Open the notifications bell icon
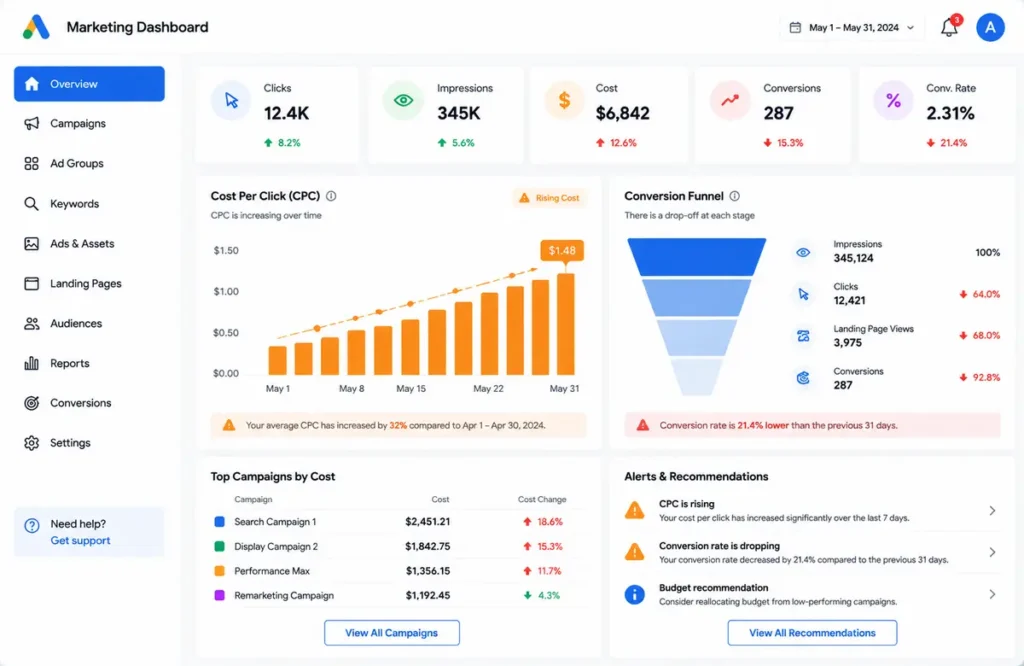Image resolution: width=1024 pixels, height=666 pixels. click(x=949, y=27)
